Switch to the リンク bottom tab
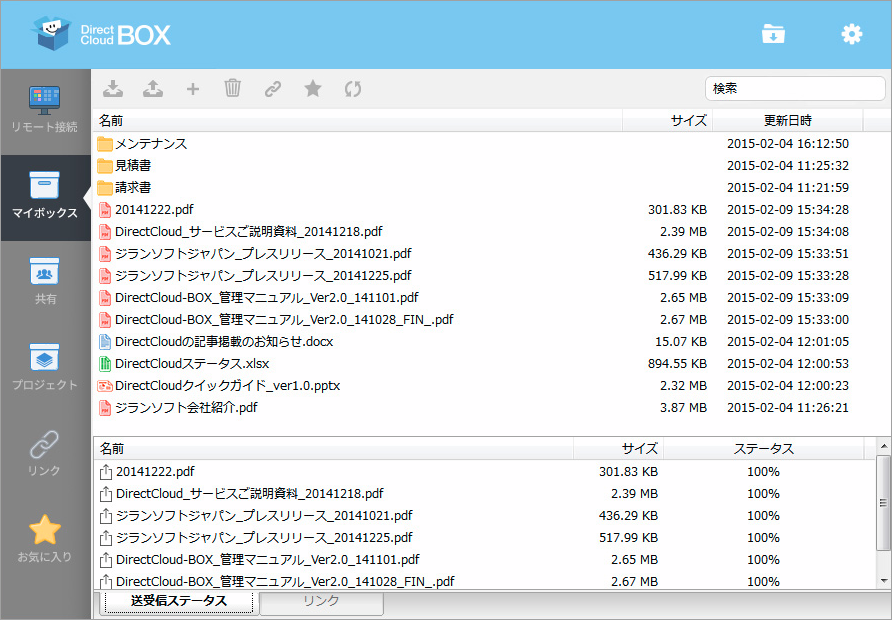 tap(321, 601)
